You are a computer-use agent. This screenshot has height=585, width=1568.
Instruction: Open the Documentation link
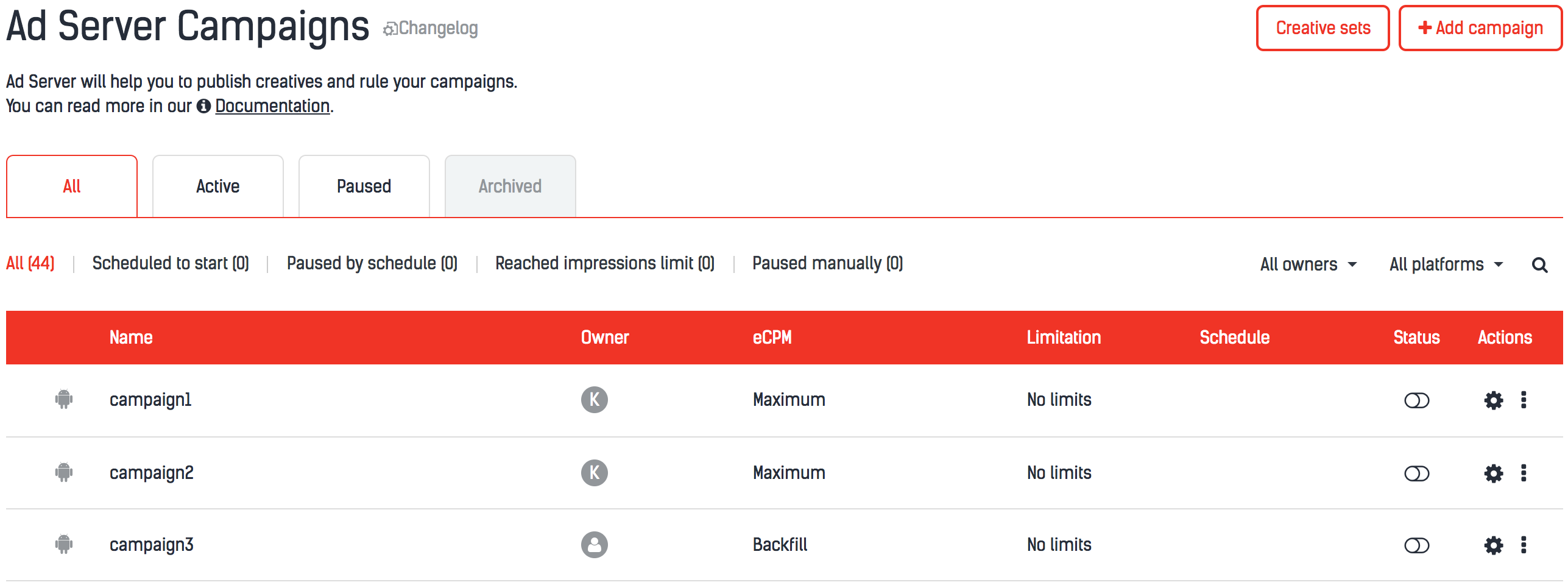pos(272,106)
